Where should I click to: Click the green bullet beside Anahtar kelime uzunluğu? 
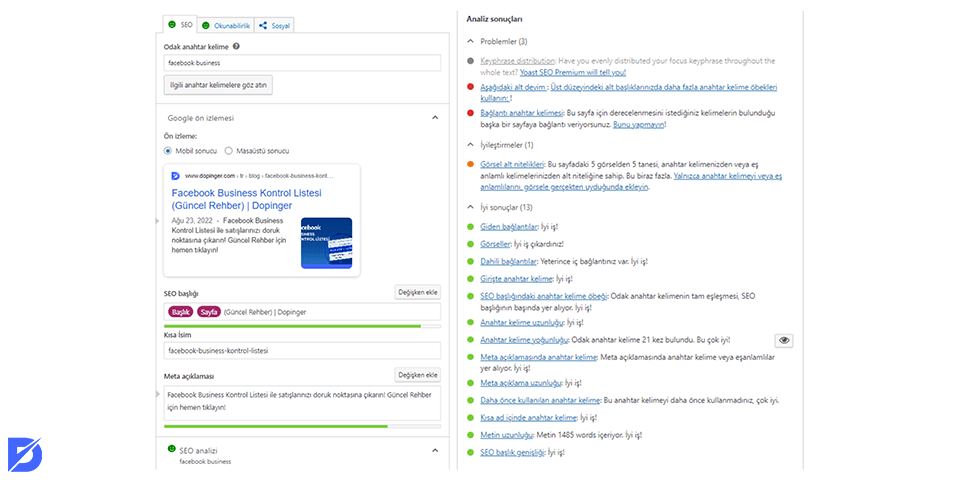pyautogui.click(x=470, y=322)
